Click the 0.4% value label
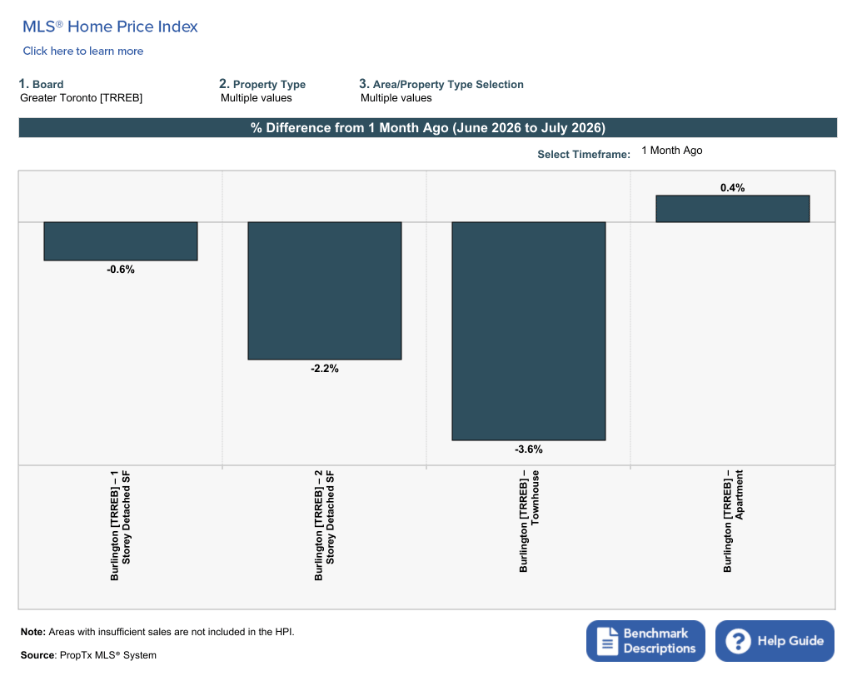Screen dimensions: 856x688 (733, 188)
